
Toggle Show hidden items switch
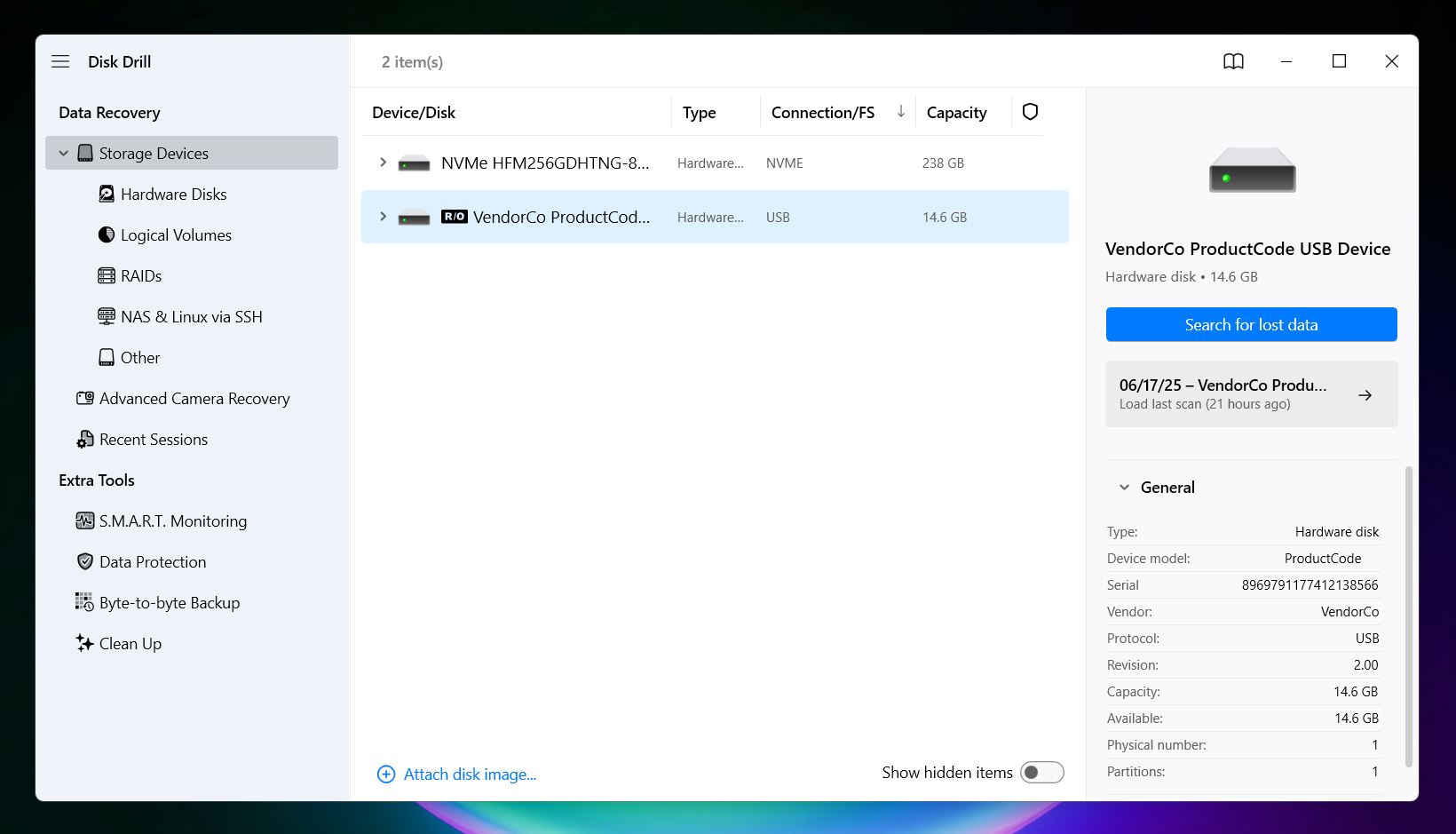[1041, 773]
